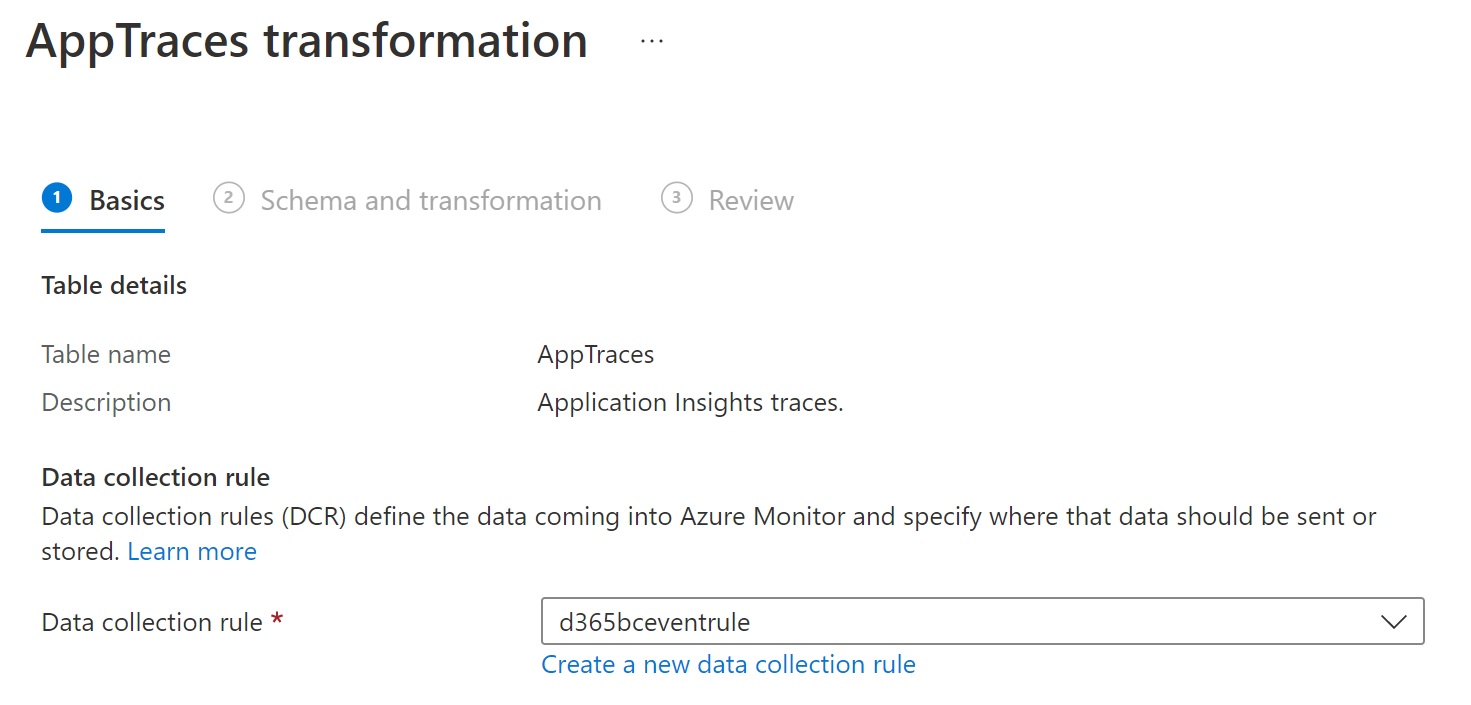
Task: Click the bold Data collection rule section heading
Action: [155, 478]
